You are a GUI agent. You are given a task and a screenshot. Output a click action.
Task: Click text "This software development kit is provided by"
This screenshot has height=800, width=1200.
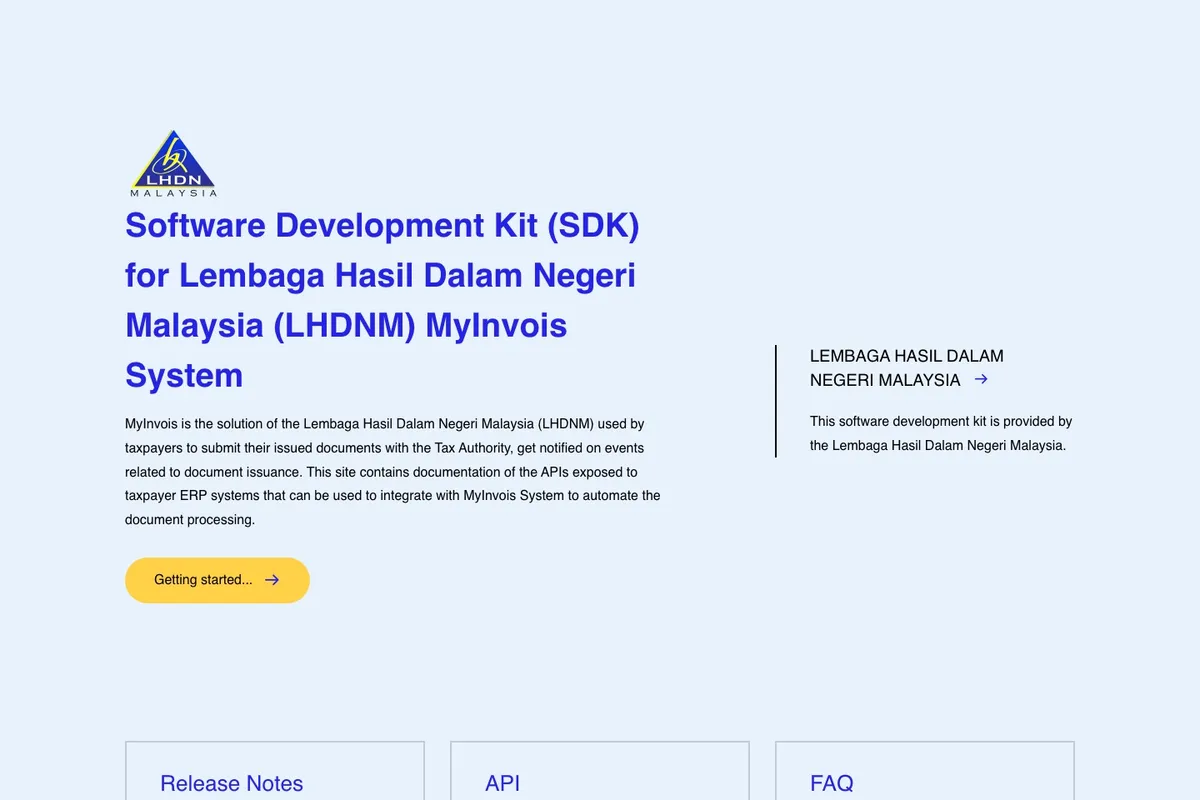pyautogui.click(x=941, y=421)
